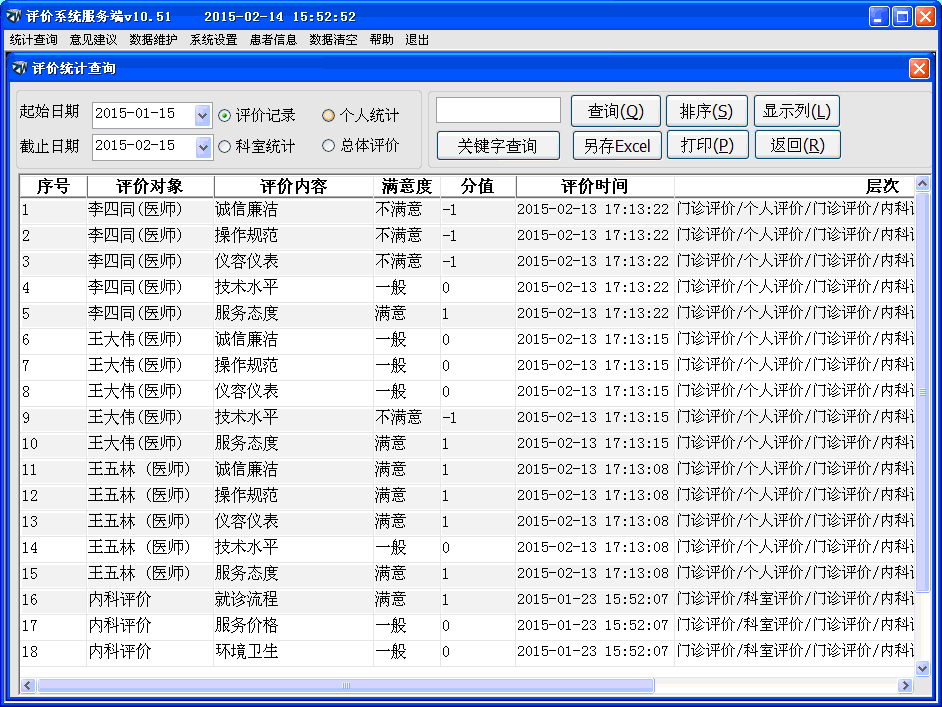Focus the keyword search input field
Screen dimensions: 942x707
[498, 110]
